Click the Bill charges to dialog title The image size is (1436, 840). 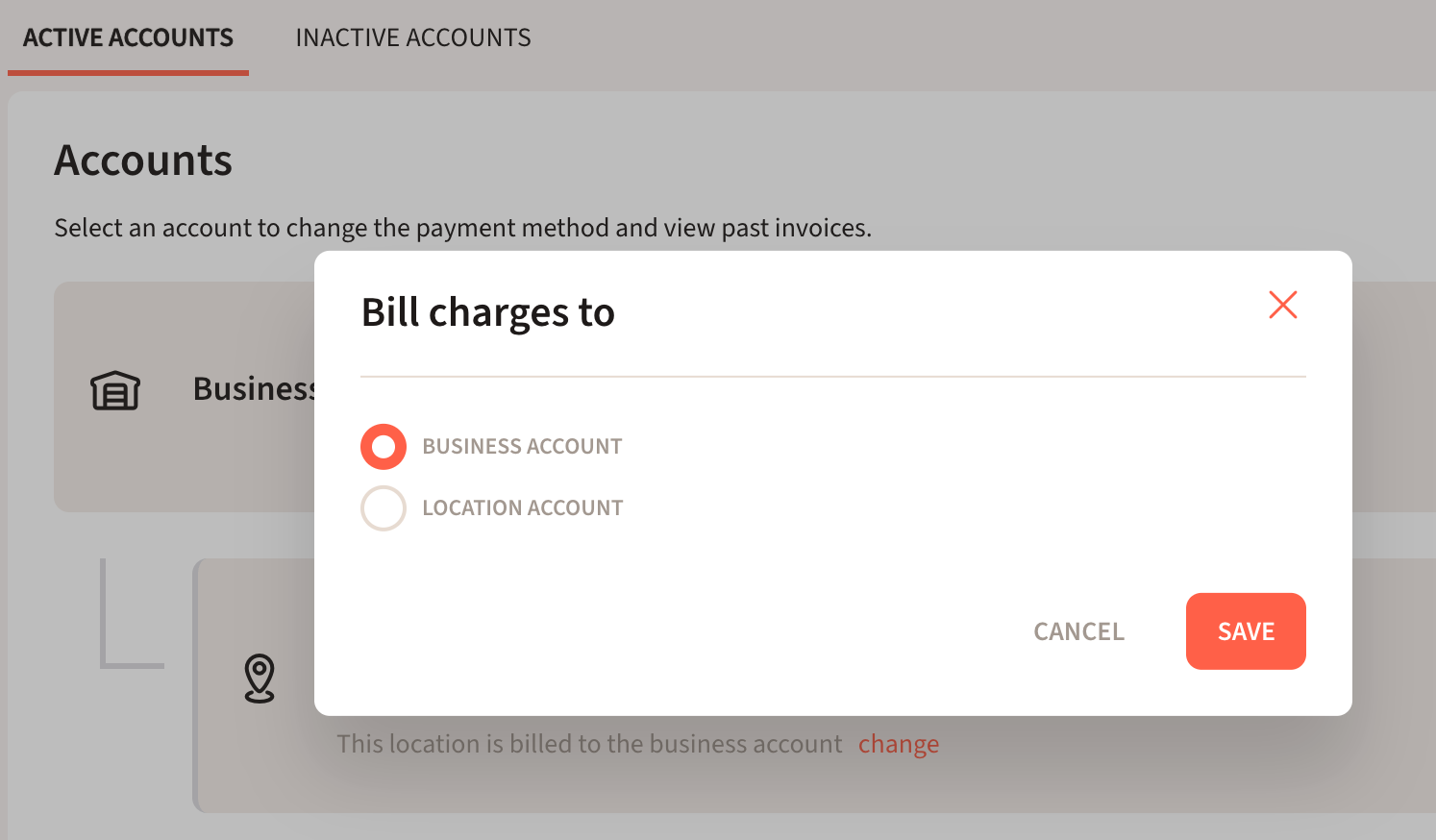click(487, 312)
